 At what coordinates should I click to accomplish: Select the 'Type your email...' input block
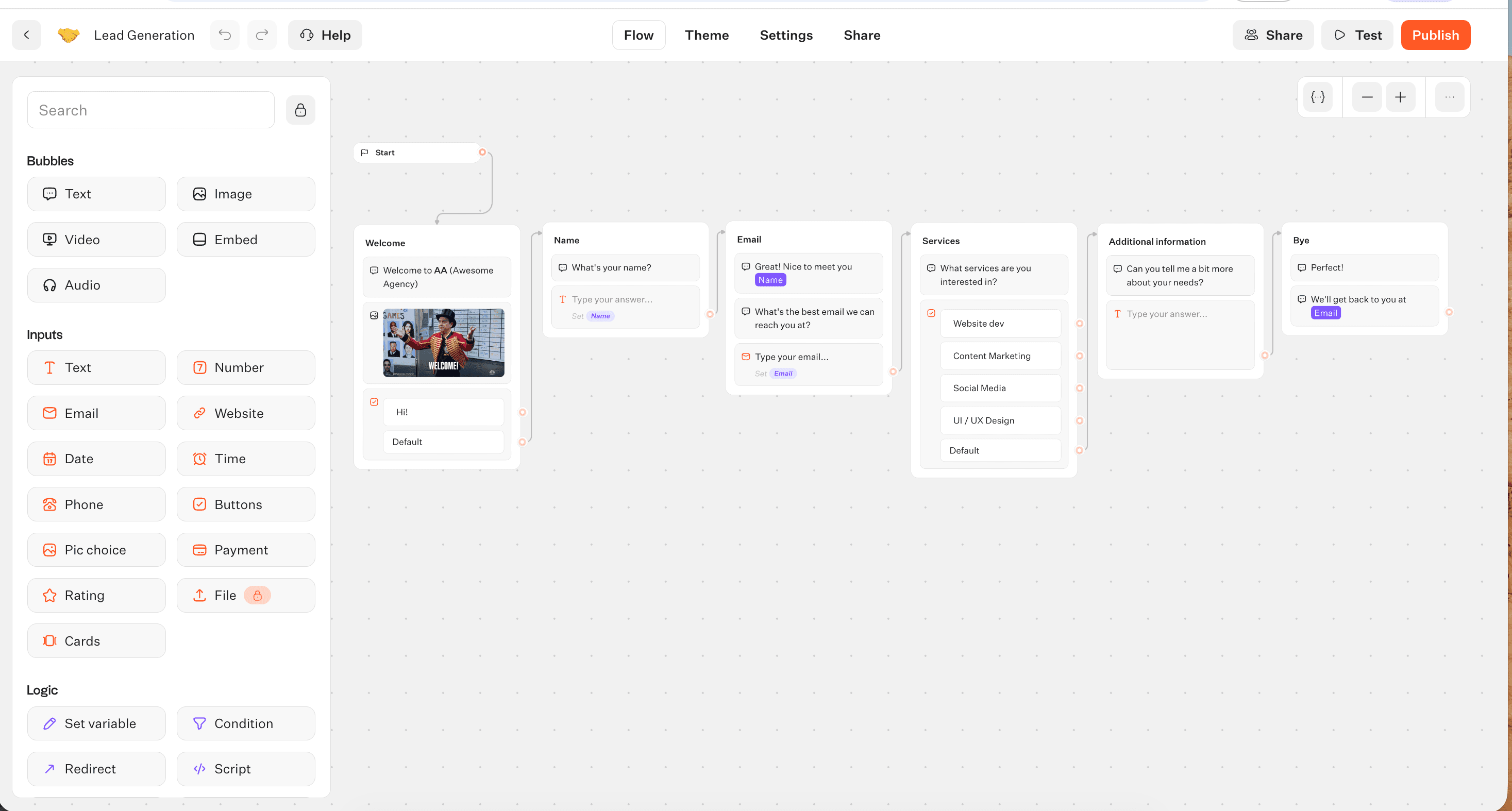[809, 364]
